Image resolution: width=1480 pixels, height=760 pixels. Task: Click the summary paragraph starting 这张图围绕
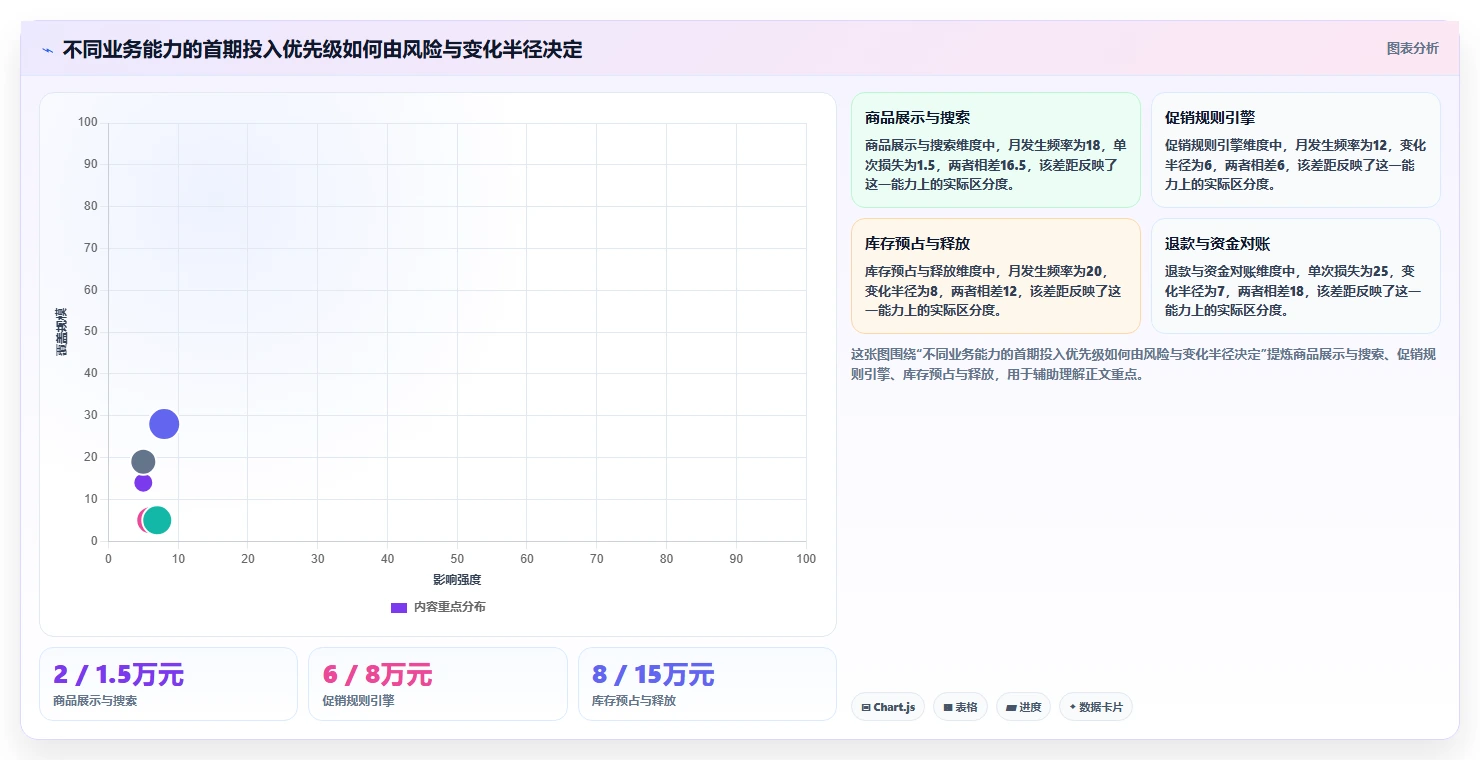click(x=1143, y=364)
